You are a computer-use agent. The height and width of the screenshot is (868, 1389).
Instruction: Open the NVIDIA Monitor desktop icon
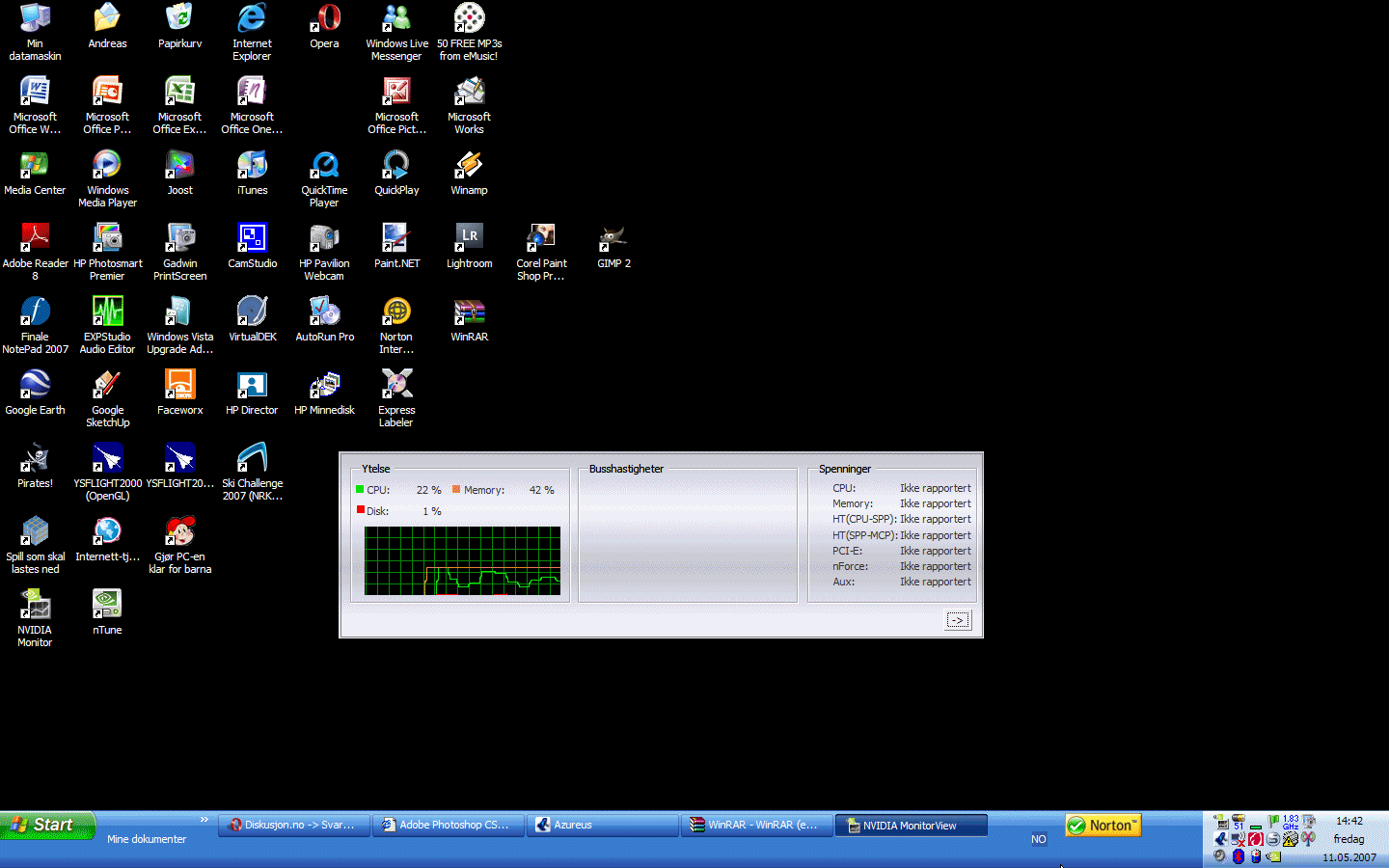[x=35, y=618]
